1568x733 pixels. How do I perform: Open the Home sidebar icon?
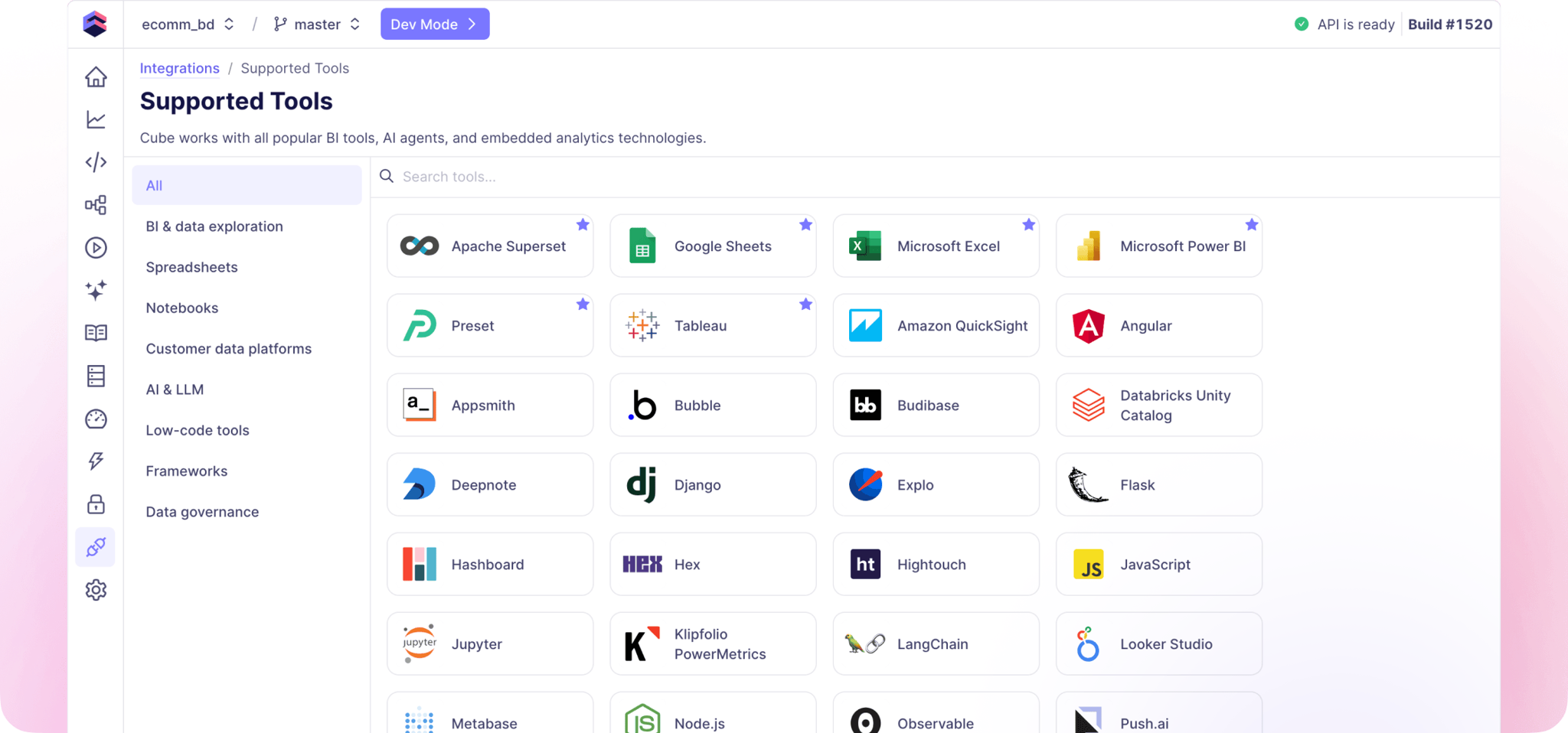click(96, 77)
